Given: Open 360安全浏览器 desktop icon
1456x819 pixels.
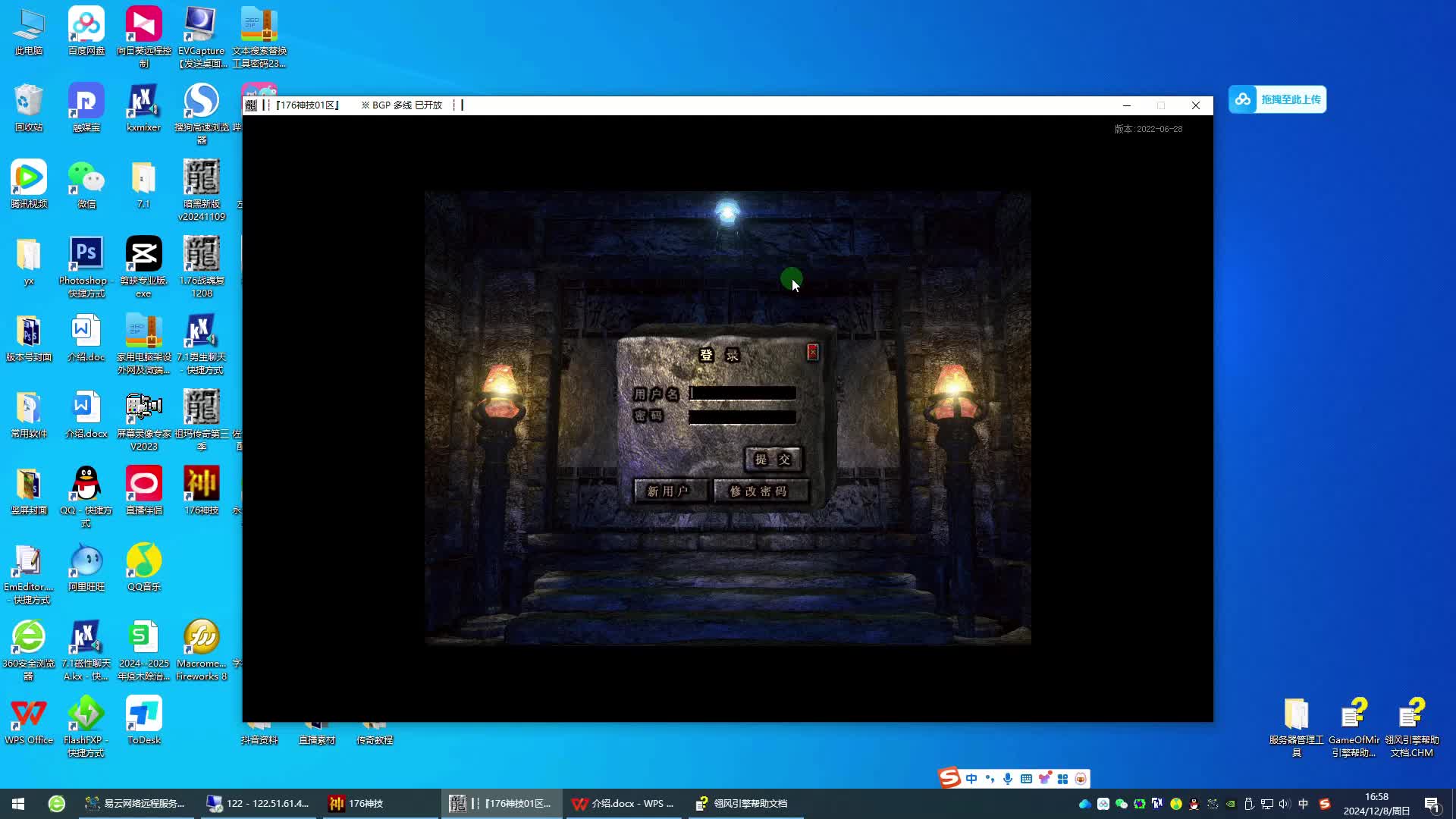Looking at the screenshot, I should coord(29,649).
